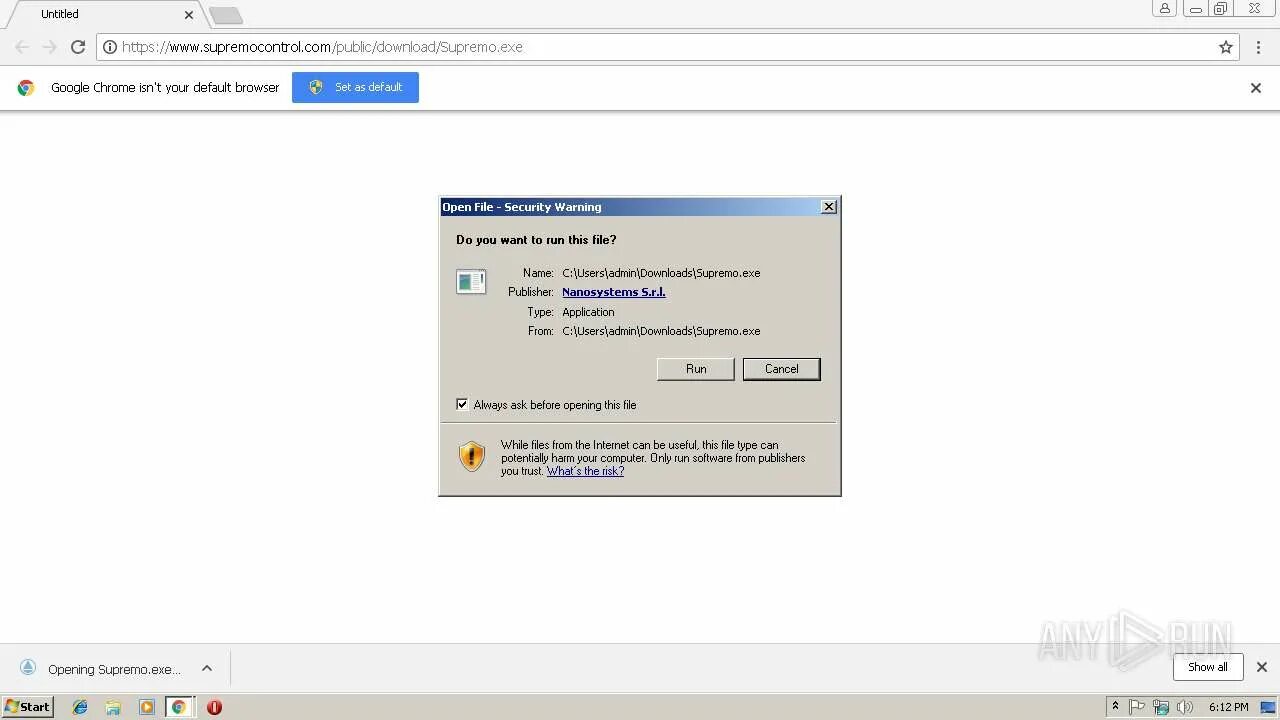Click the download file icon for Supremo.exe
Viewport: 1280px width, 720px height.
coord(28,667)
